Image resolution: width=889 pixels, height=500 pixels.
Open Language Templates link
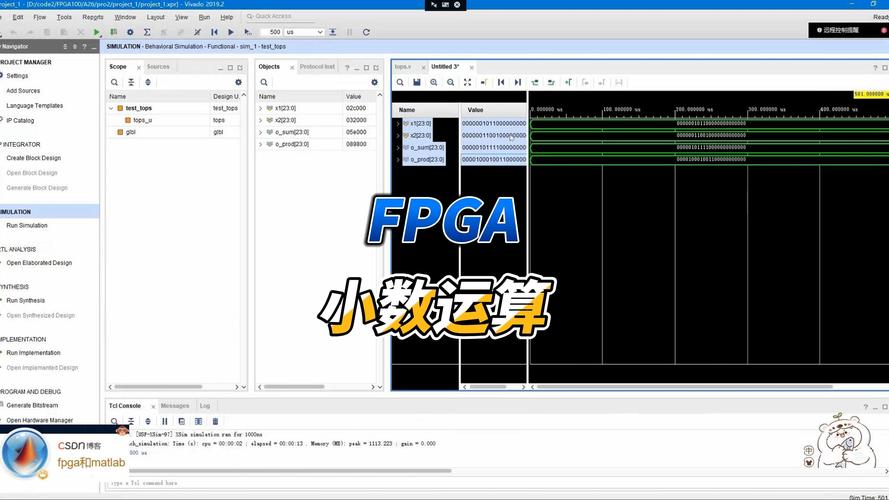coord(35,105)
